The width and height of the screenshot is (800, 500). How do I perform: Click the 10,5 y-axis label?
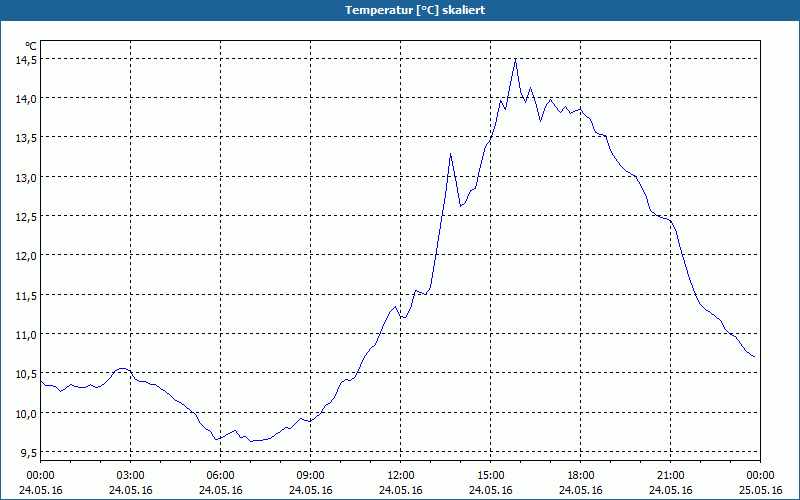(26, 374)
